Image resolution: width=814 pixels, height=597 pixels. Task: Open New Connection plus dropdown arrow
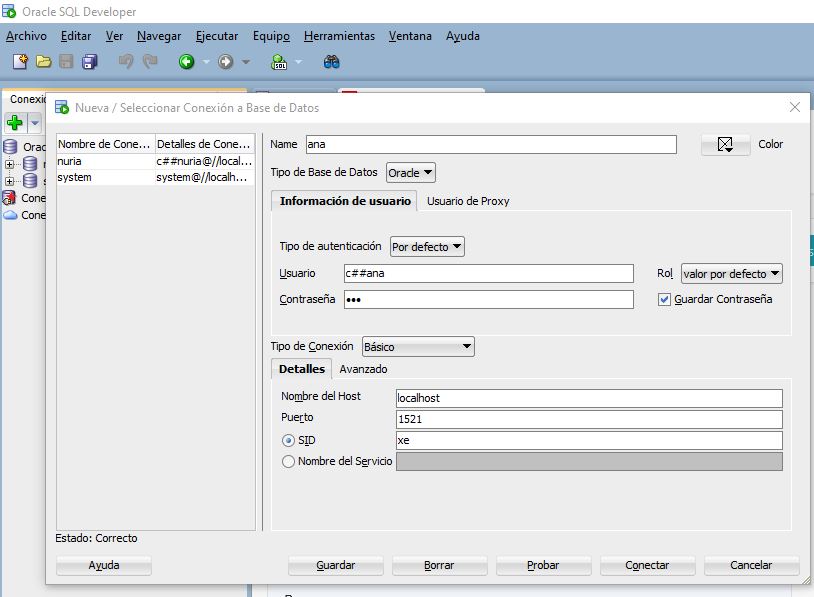tap(34, 123)
